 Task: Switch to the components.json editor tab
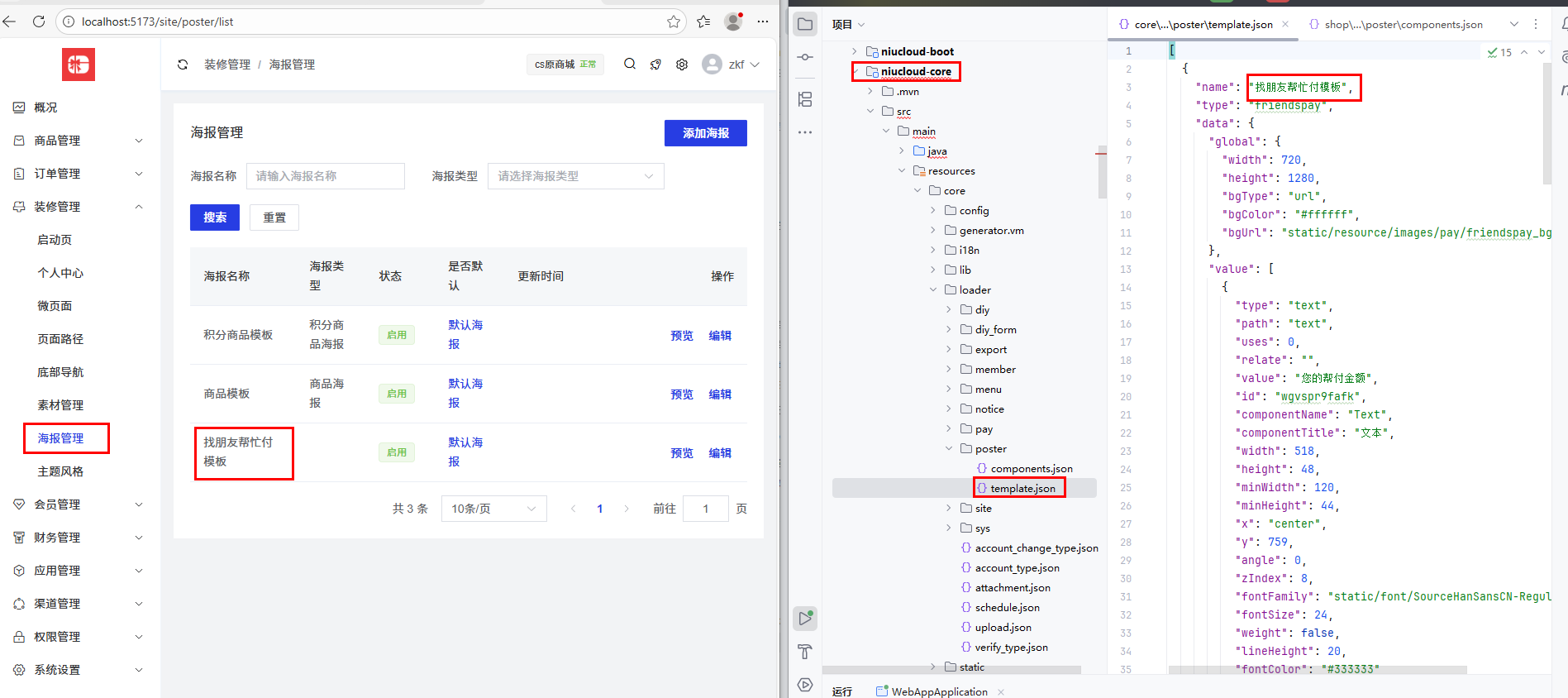(1403, 25)
